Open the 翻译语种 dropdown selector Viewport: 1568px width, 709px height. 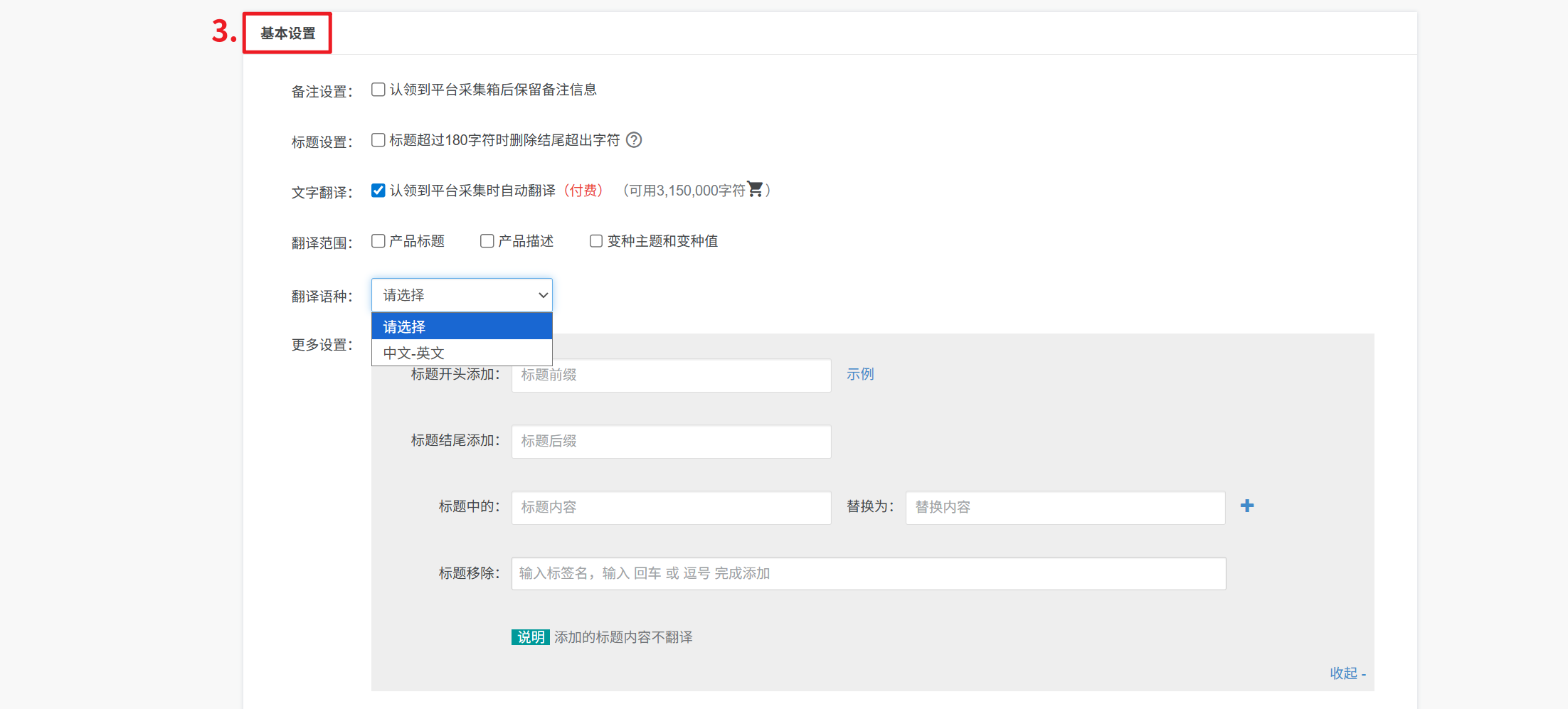[x=462, y=295]
